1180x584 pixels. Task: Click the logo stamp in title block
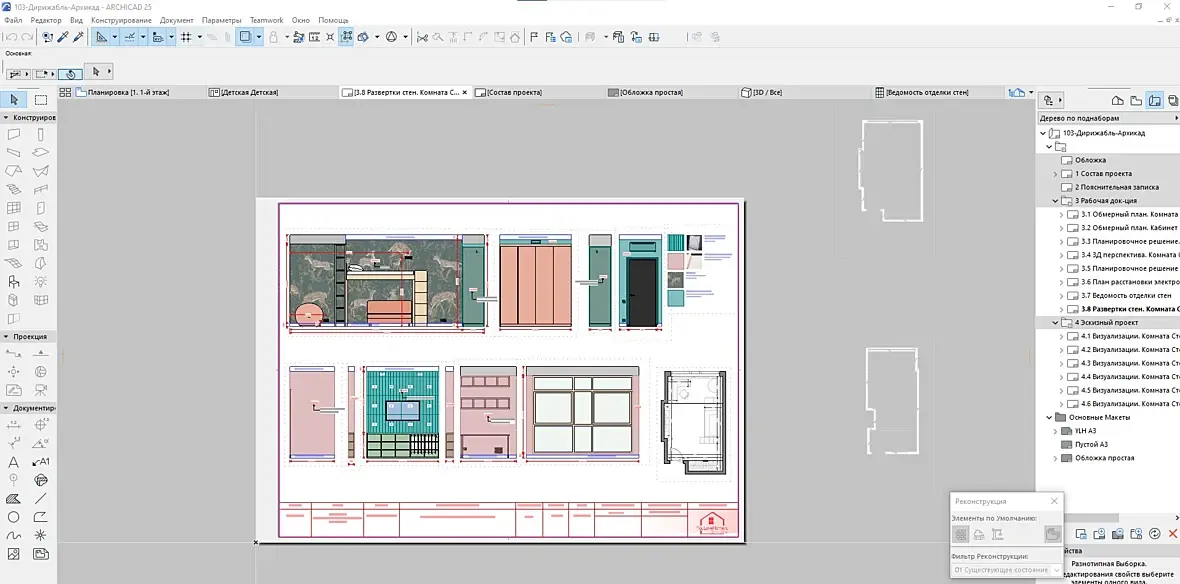[x=711, y=522]
